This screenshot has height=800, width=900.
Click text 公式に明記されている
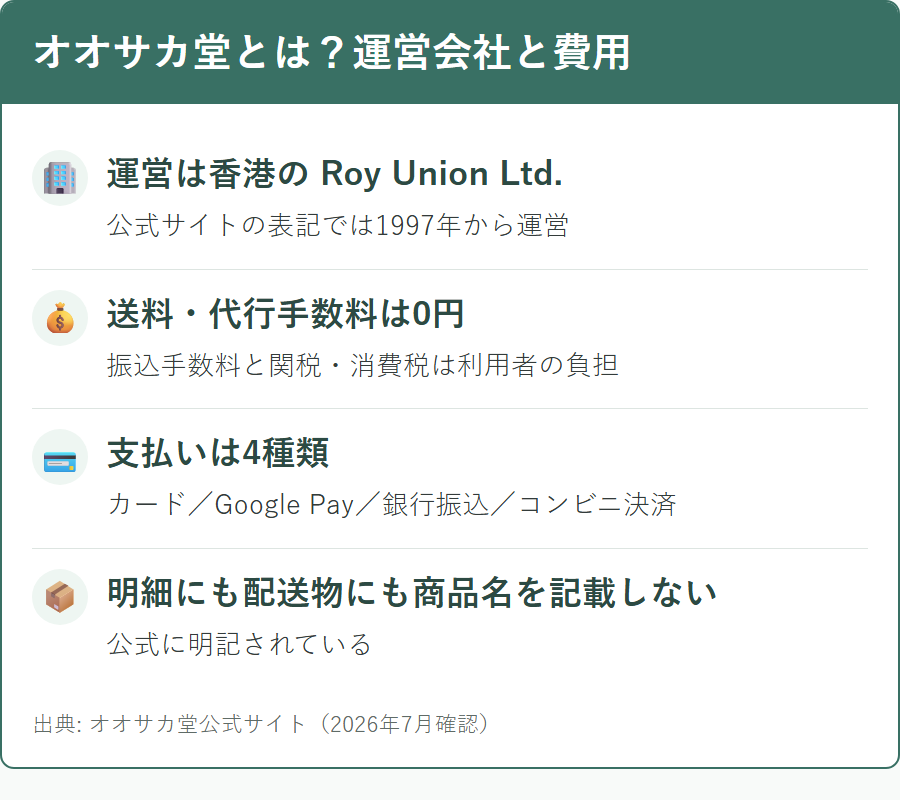239,644
